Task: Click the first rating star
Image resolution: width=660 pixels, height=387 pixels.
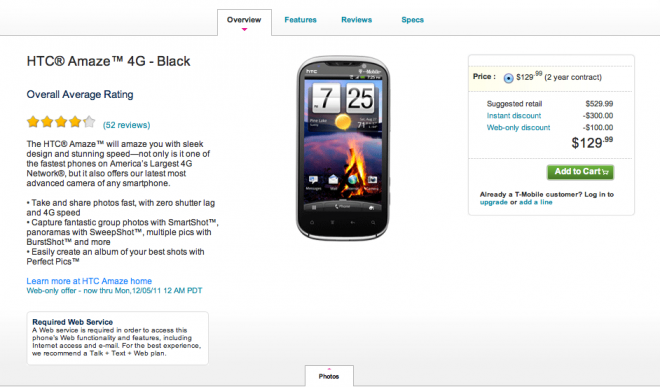Action: click(x=33, y=122)
